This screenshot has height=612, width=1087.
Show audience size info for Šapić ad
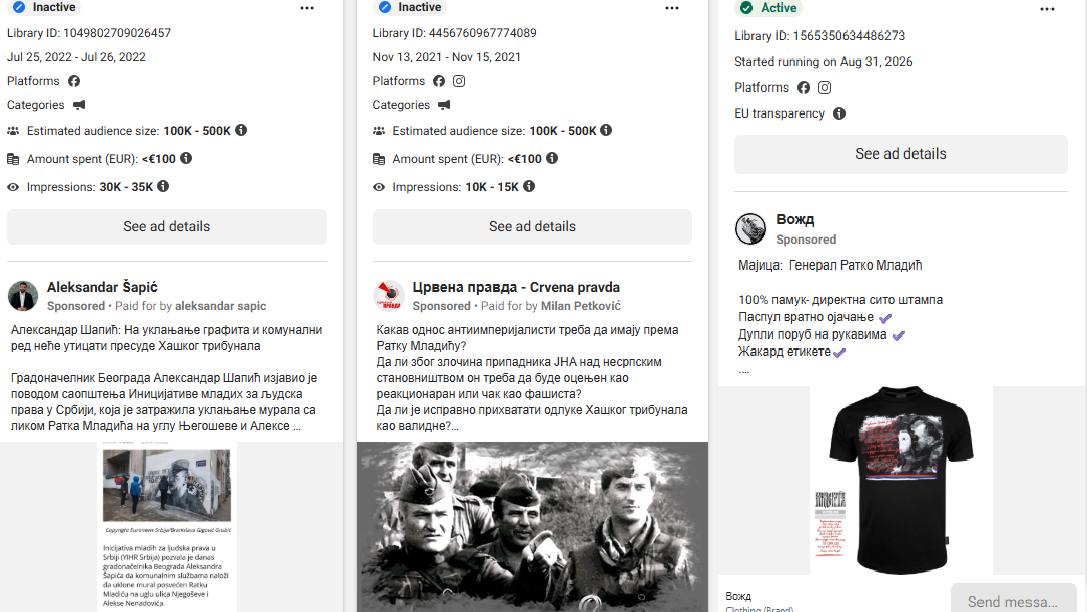pyautogui.click(x=241, y=130)
